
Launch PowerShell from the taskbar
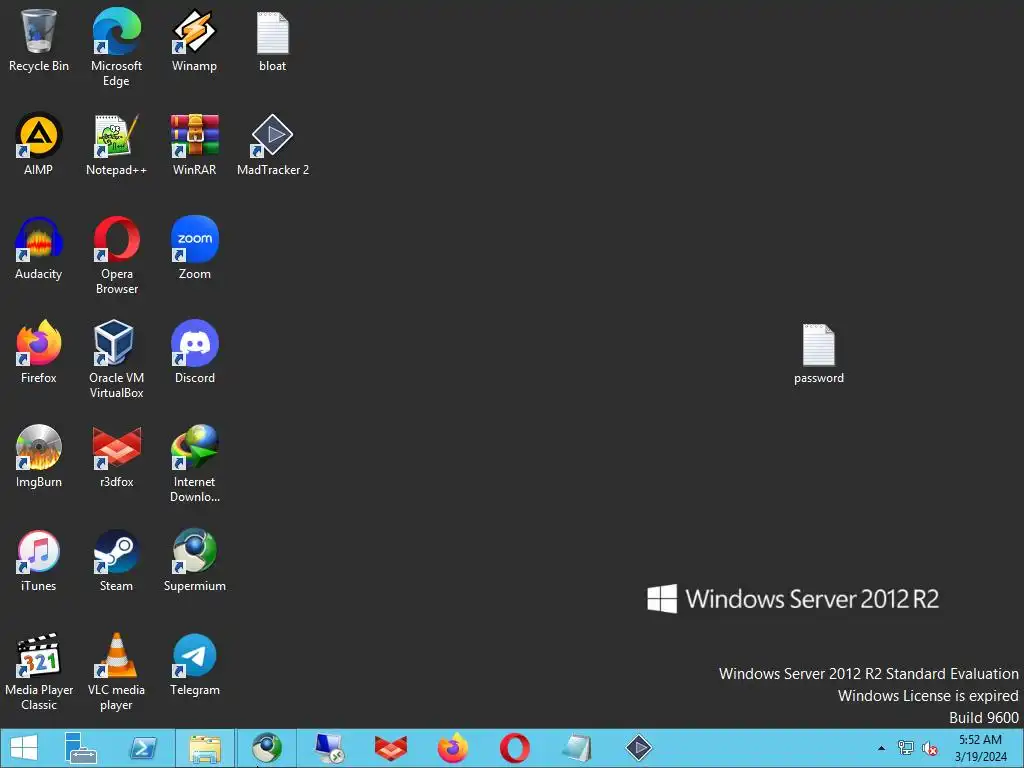click(143, 748)
